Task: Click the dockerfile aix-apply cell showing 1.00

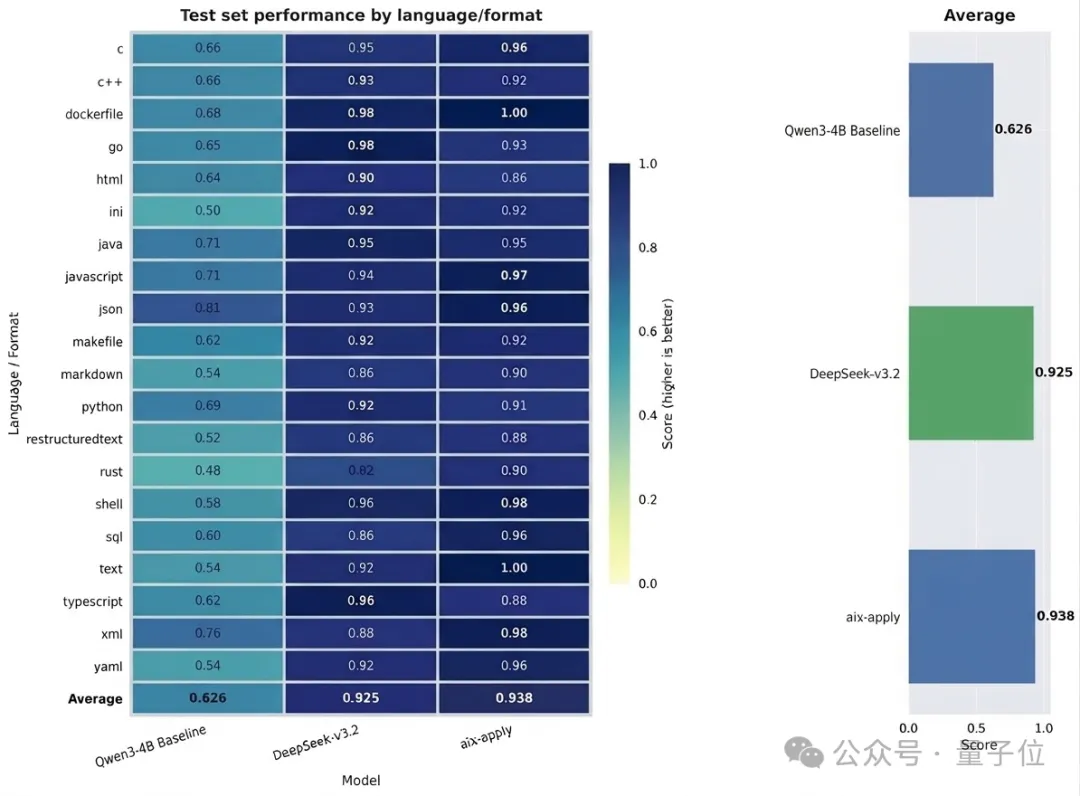Action: point(514,113)
